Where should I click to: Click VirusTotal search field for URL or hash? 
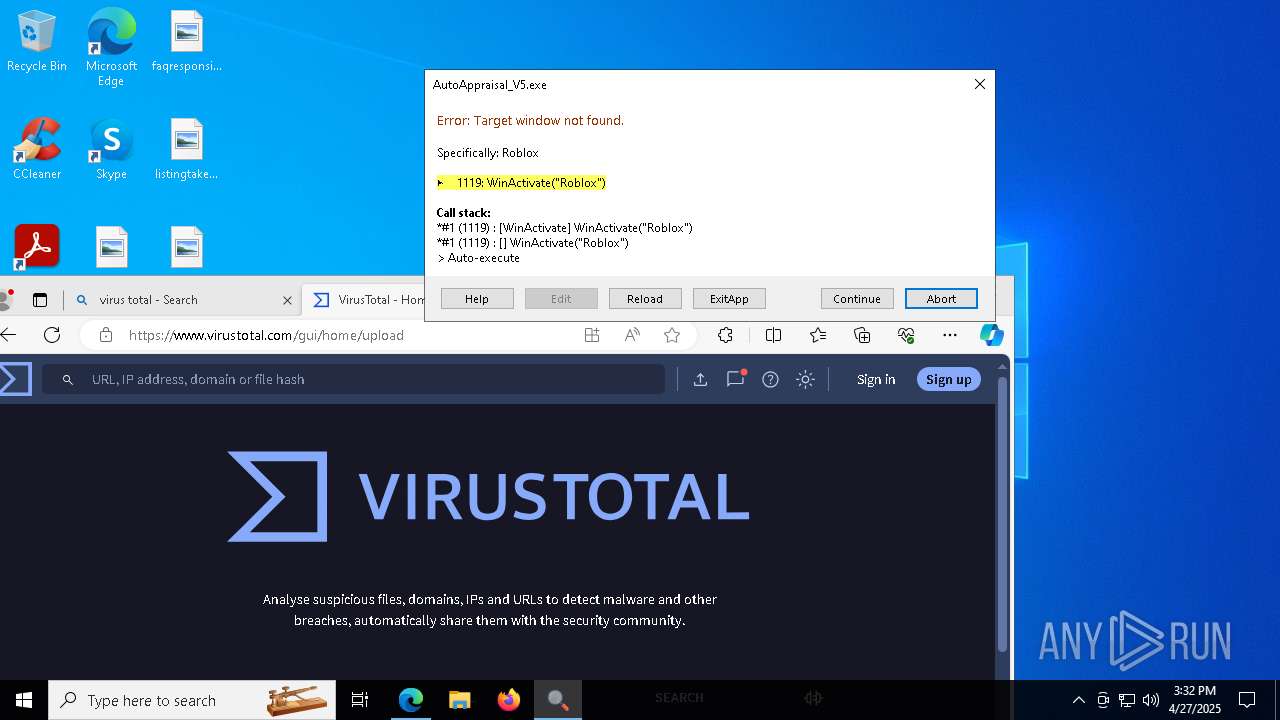point(353,379)
